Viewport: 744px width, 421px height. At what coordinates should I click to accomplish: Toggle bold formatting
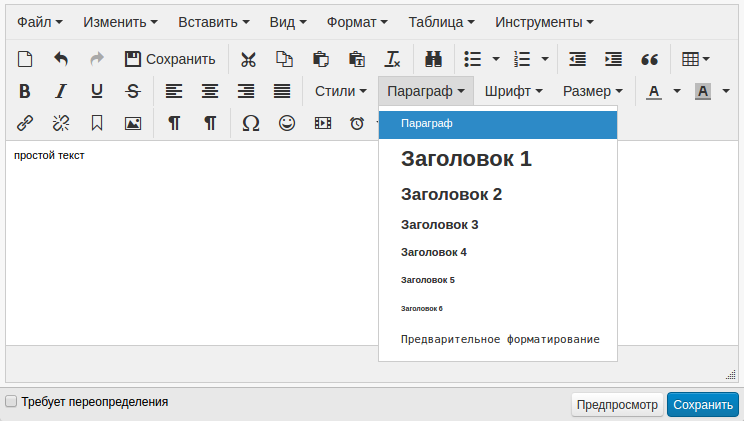tap(25, 91)
